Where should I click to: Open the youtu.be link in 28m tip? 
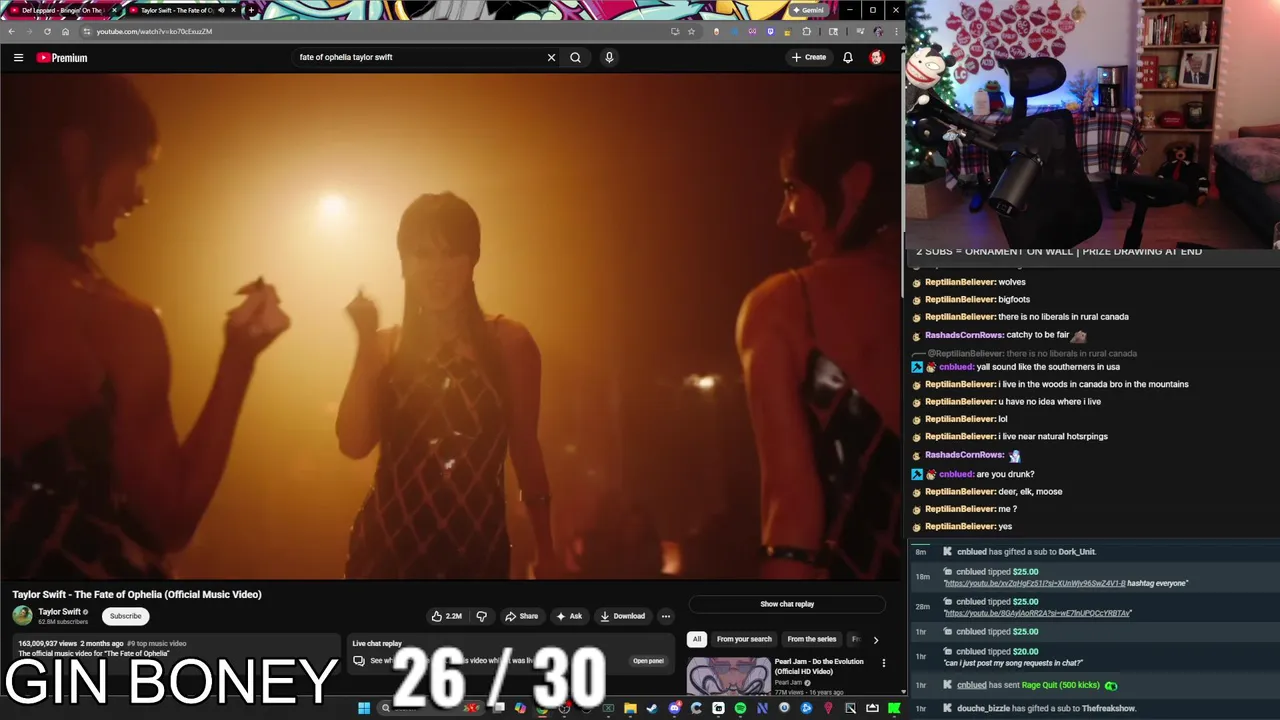[1038, 613]
